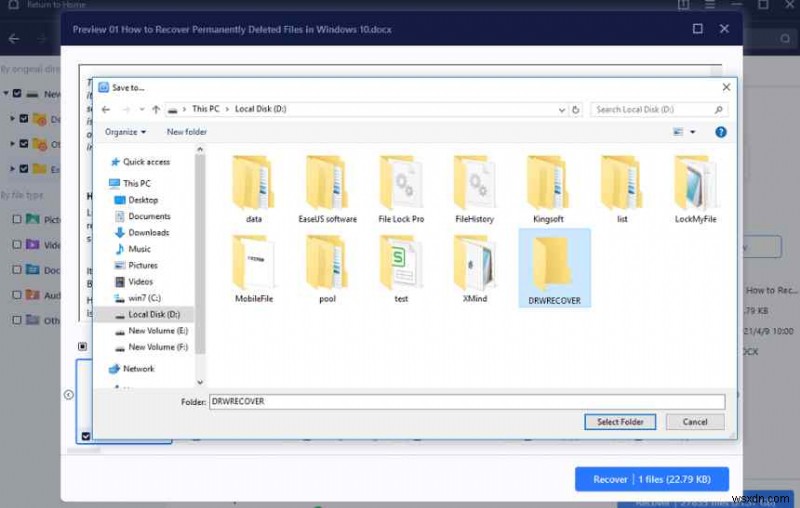The height and width of the screenshot is (508, 800).
Task: Open the XMind folder
Action: pos(474,269)
